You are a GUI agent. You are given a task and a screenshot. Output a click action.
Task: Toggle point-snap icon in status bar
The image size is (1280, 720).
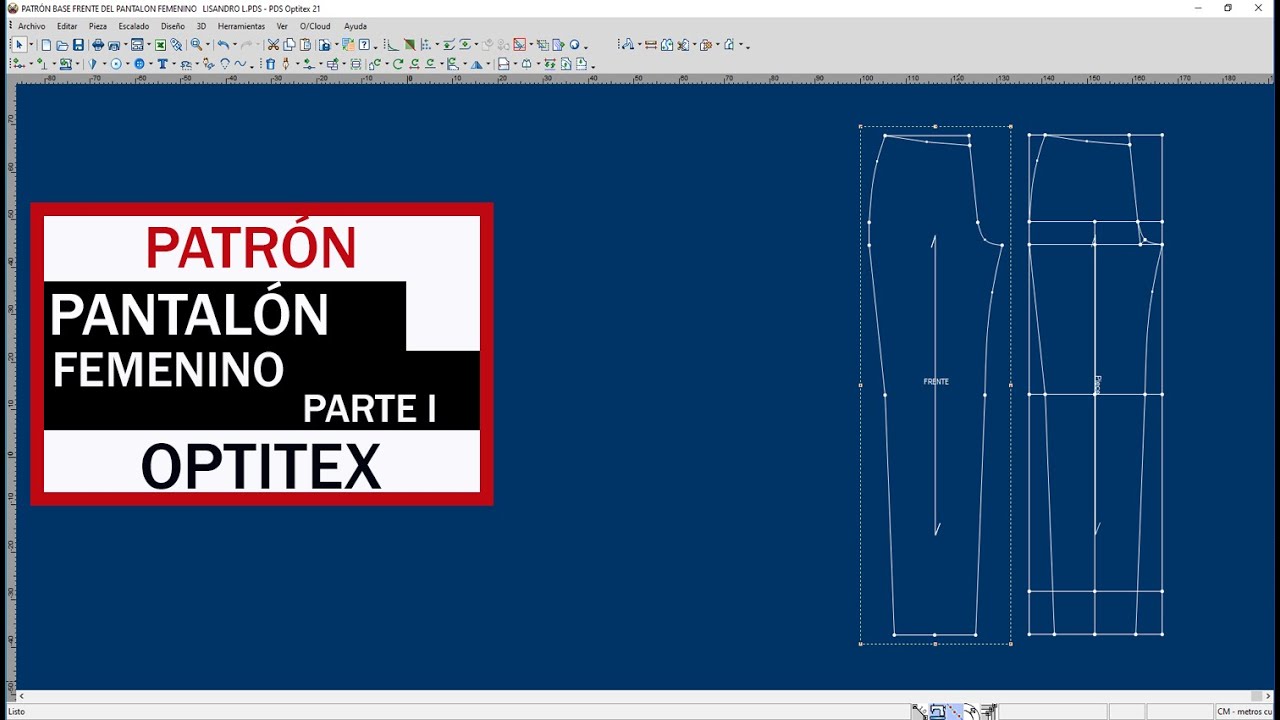pos(920,712)
